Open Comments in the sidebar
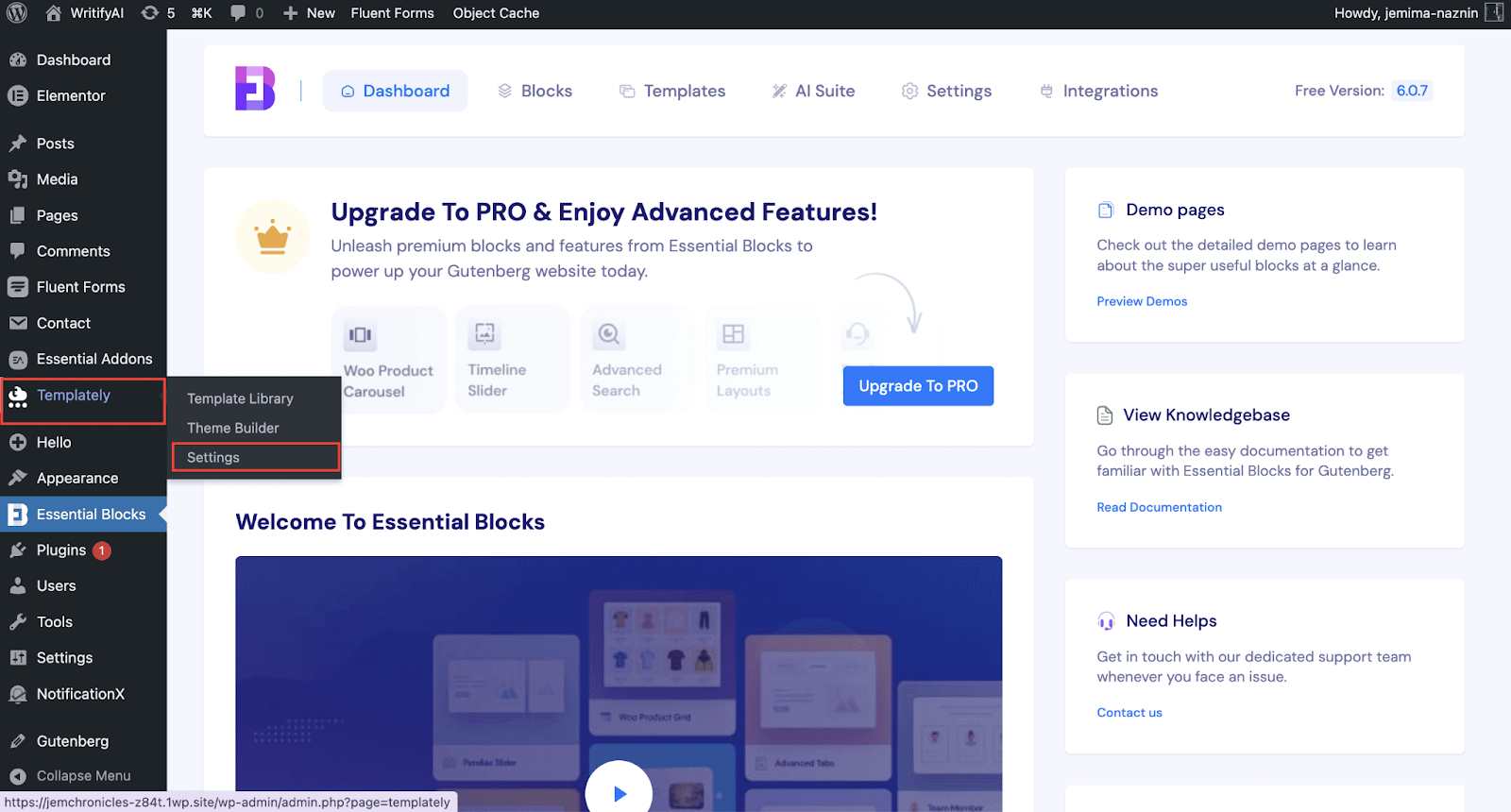 [x=83, y=251]
